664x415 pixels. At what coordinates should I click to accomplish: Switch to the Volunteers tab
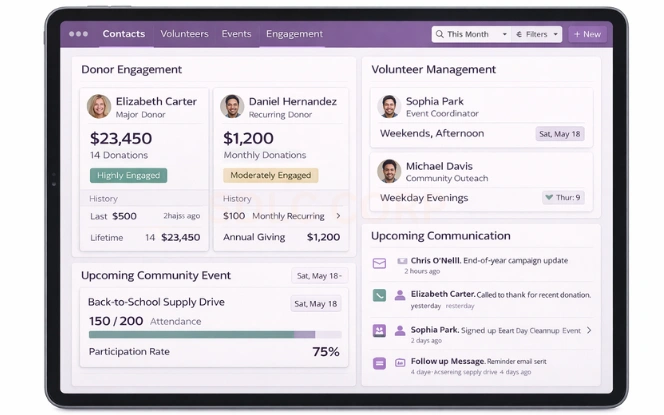point(184,34)
